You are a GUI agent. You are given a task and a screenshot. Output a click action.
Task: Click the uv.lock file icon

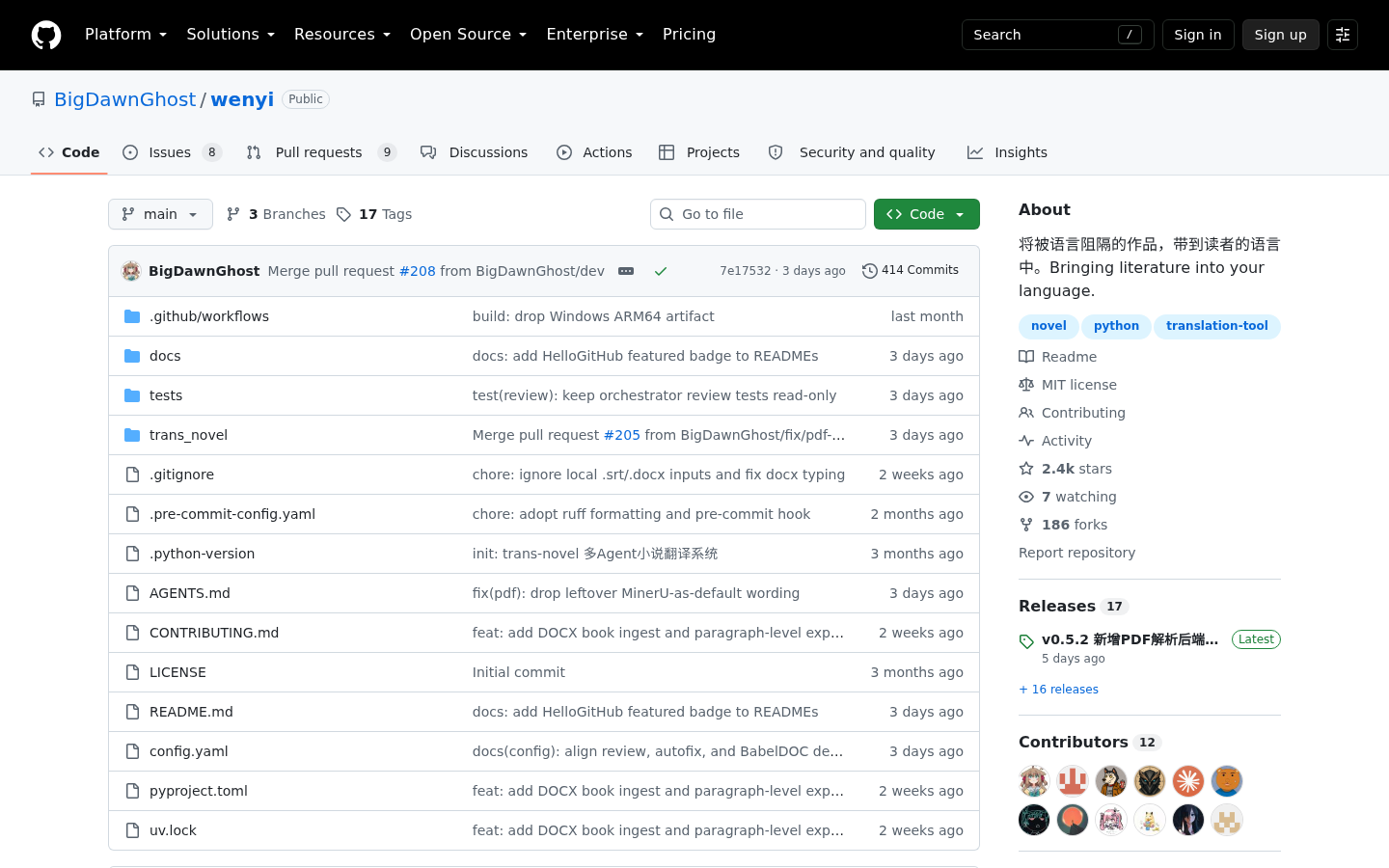pos(132,830)
